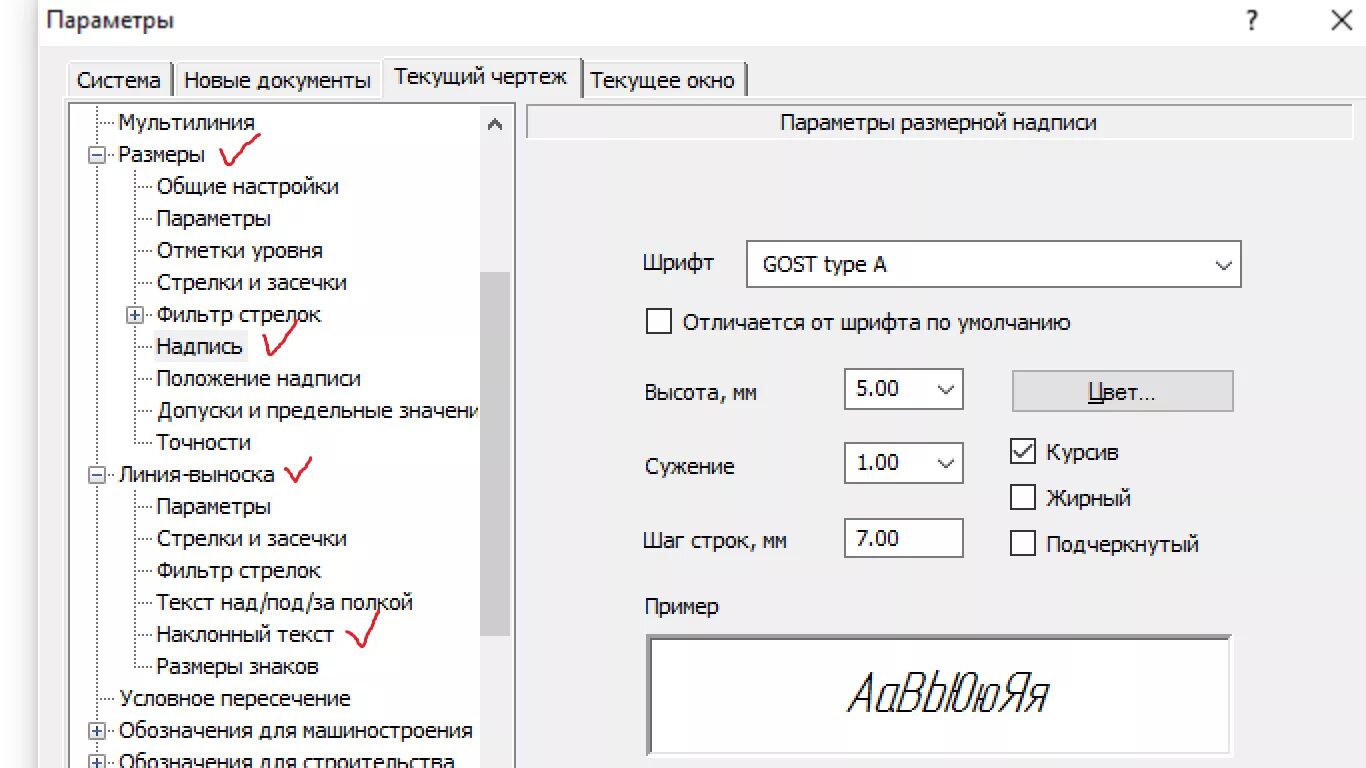1366x768 pixels.
Task: Select Допуски и предельные значения item
Action: tap(317, 411)
